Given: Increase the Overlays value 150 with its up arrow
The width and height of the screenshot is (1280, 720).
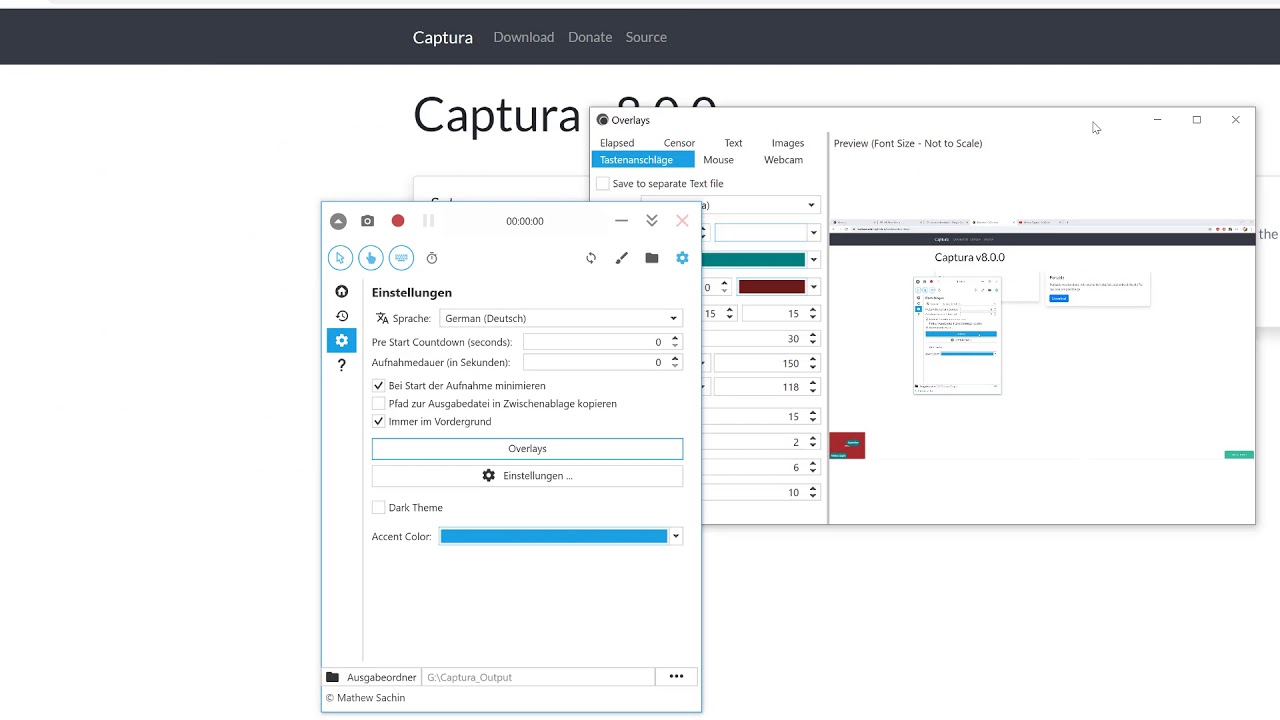Looking at the screenshot, I should pyautogui.click(x=813, y=360).
